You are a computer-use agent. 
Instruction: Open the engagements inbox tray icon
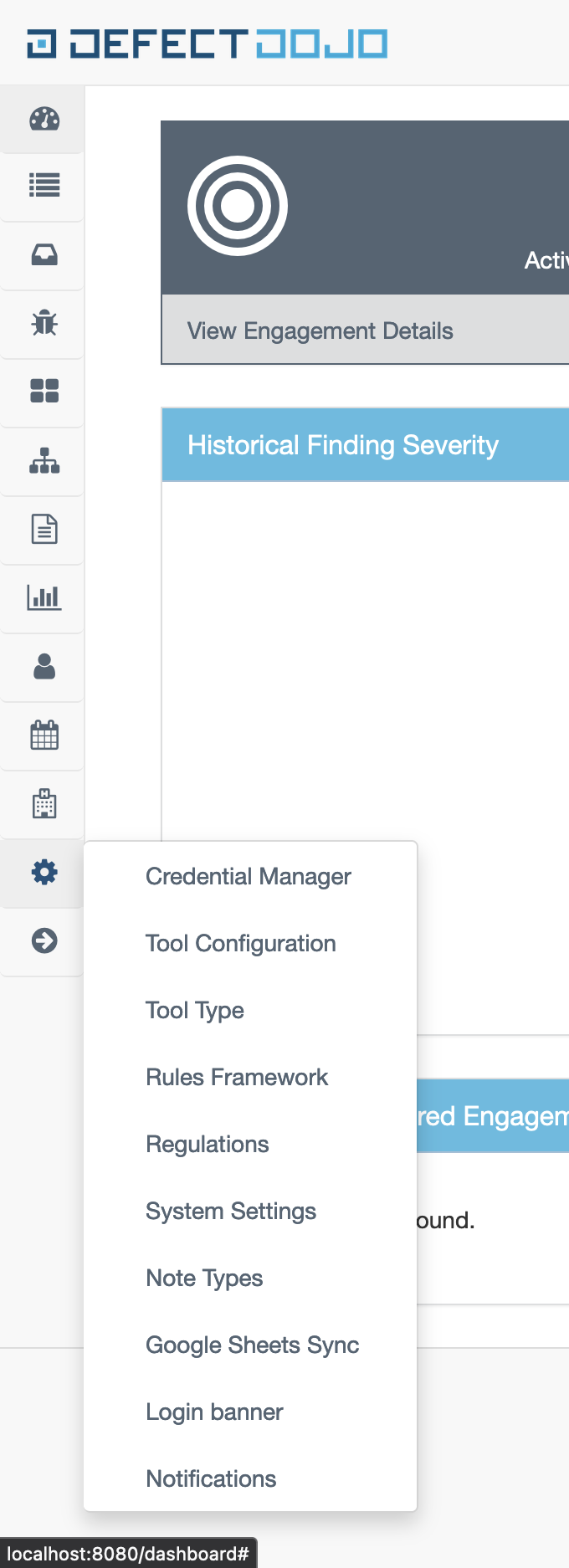(42, 256)
